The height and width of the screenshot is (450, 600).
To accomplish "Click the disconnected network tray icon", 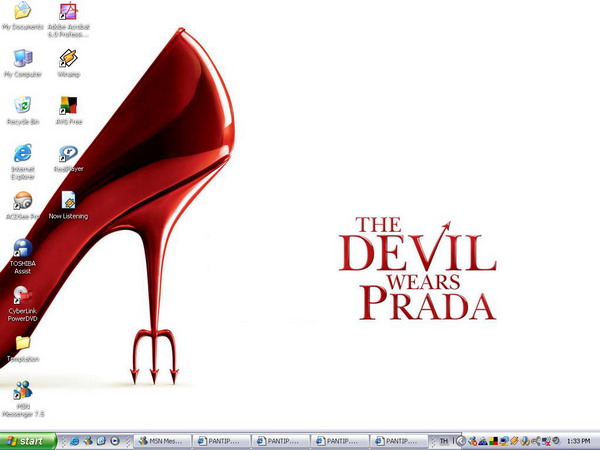I will (546, 441).
